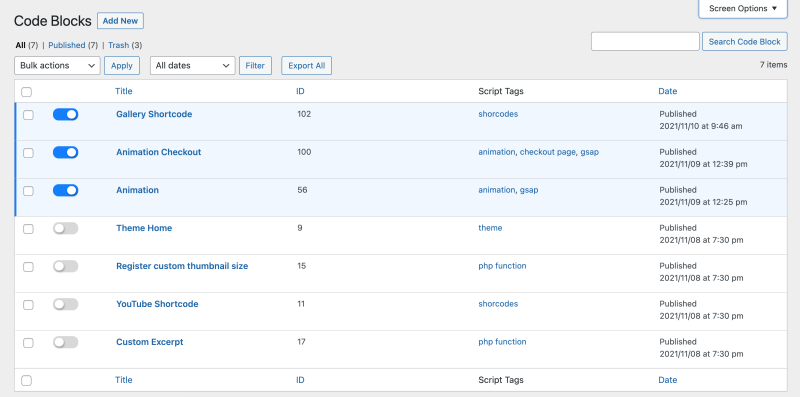The image size is (800, 397).
Task: Open the All dates filter dropdown
Action: (192, 65)
